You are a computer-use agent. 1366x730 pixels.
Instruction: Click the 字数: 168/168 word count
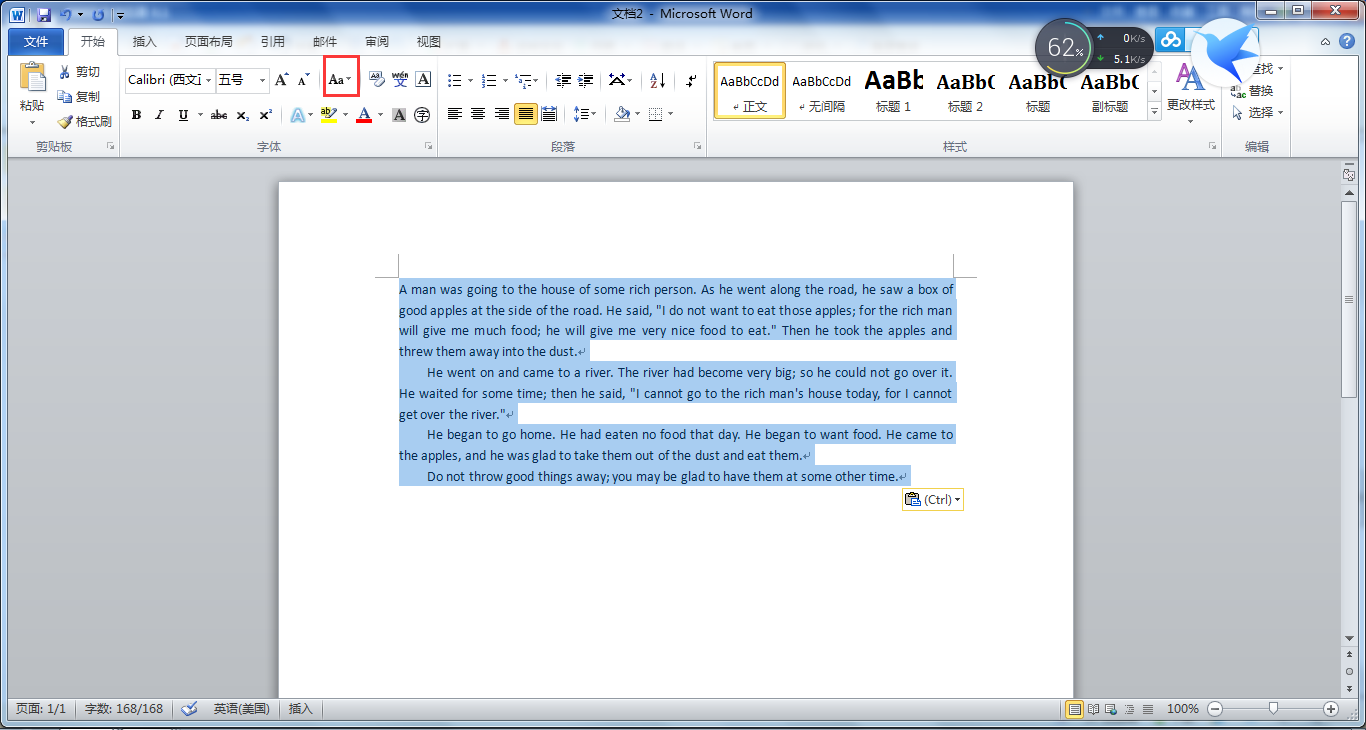tap(124, 709)
